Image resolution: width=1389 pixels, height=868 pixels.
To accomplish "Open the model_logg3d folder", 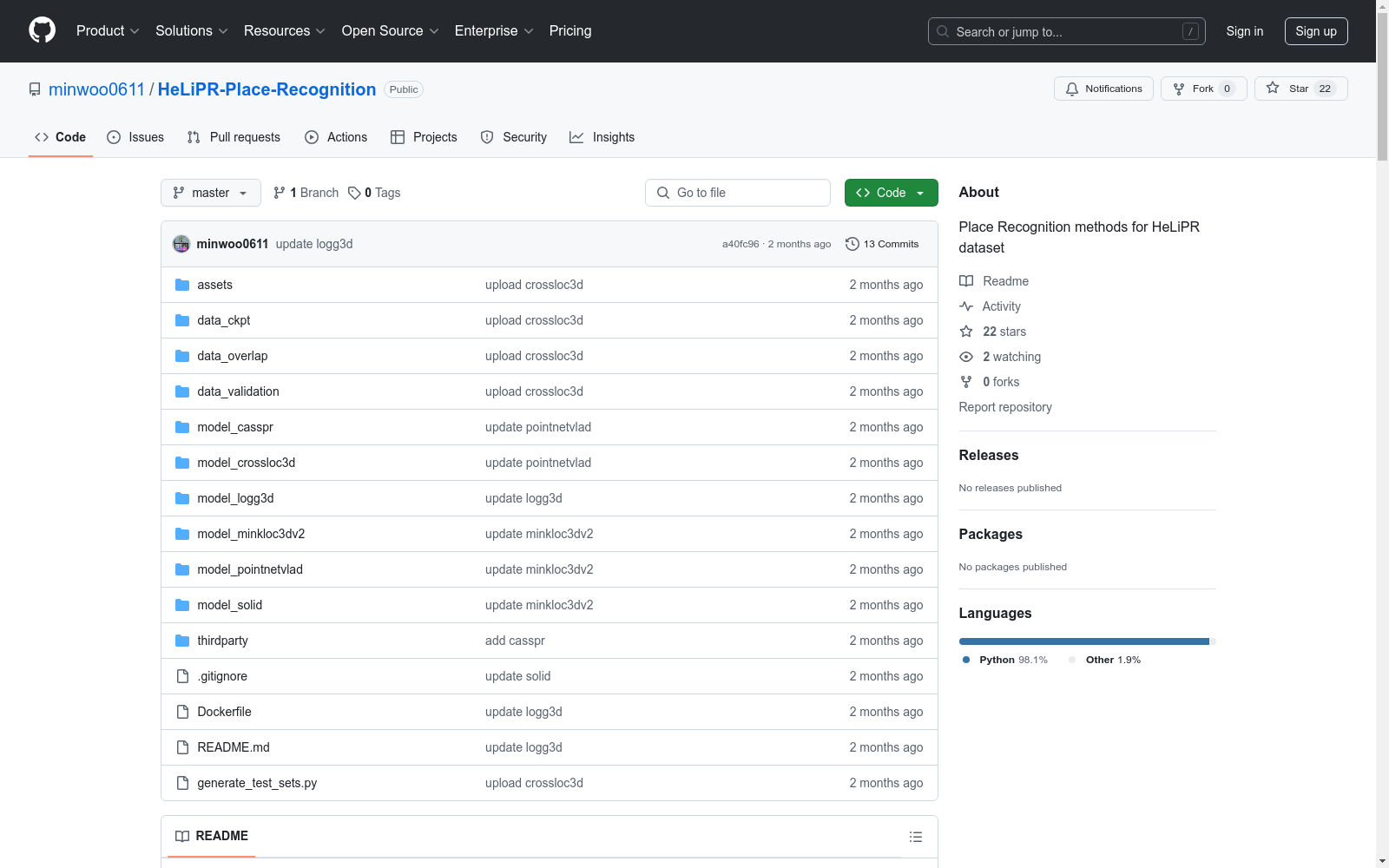I will [x=235, y=498].
